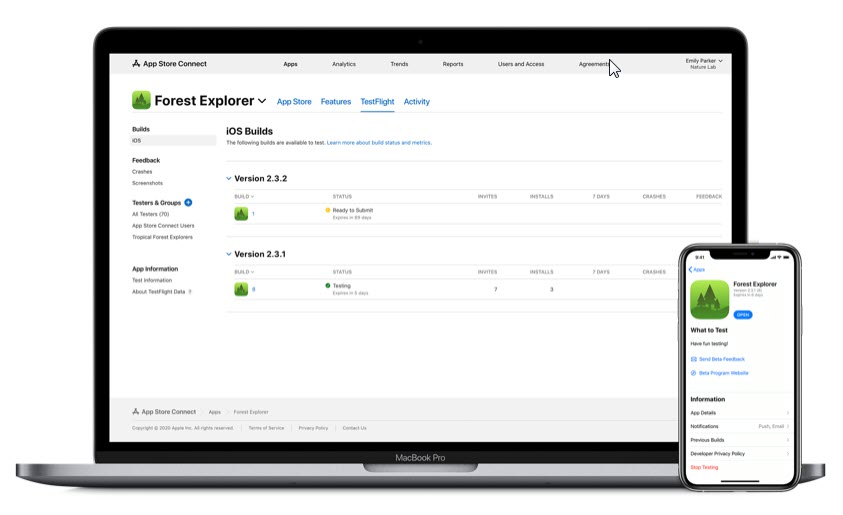Viewport: 843px width, 515px height.
Task: Click the Ready to Submit status text
Action: [353, 211]
